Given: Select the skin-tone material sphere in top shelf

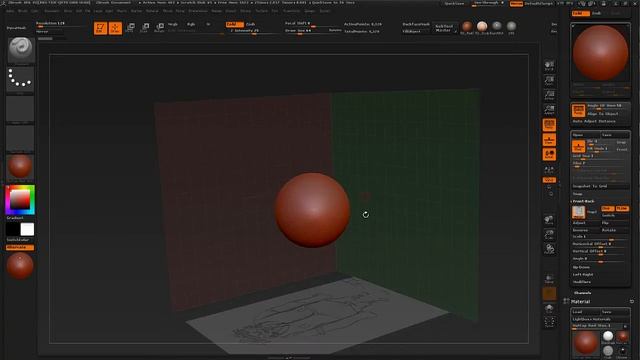Looking at the screenshot, I should point(482,27).
